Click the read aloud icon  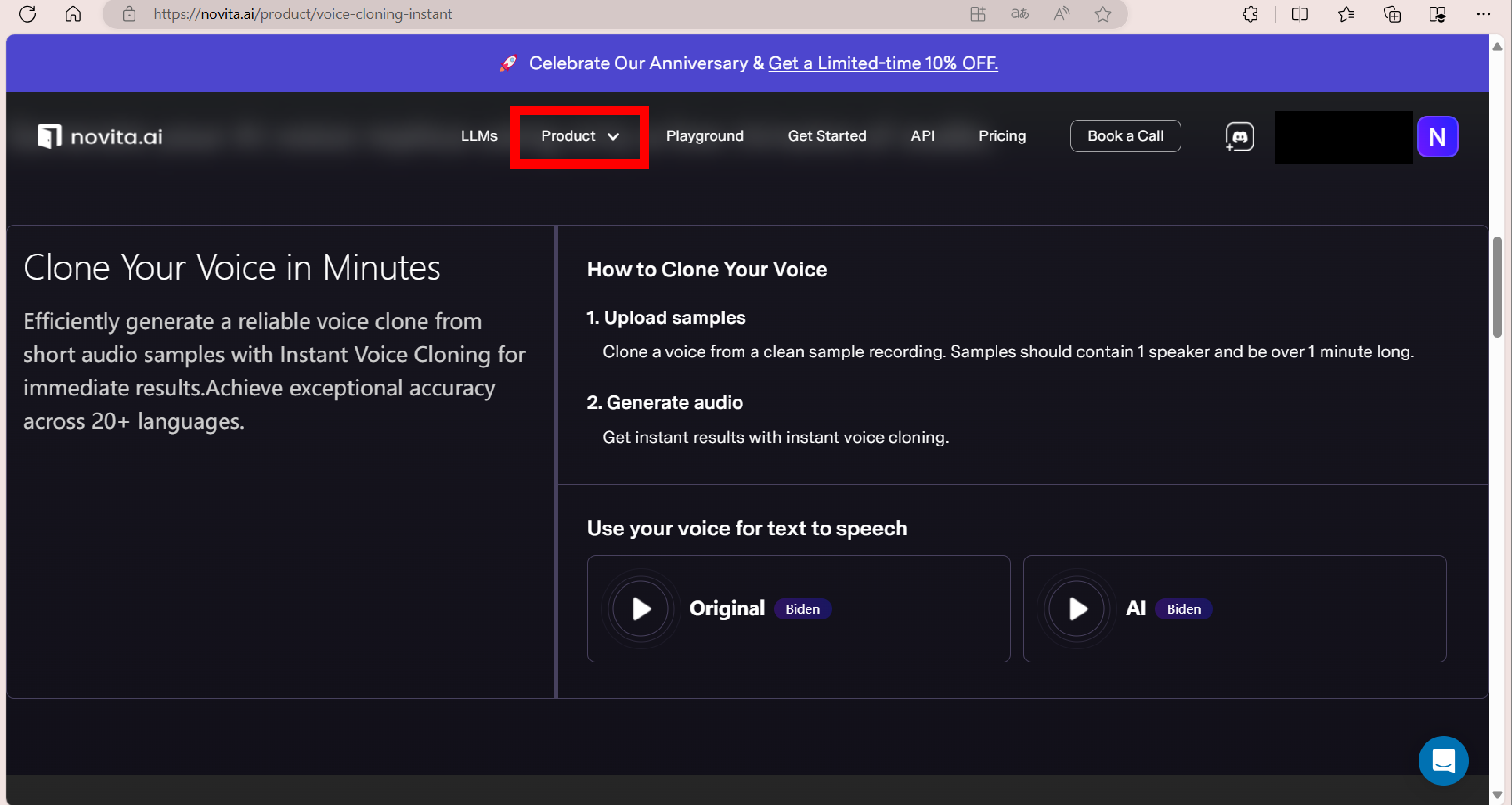(1061, 14)
